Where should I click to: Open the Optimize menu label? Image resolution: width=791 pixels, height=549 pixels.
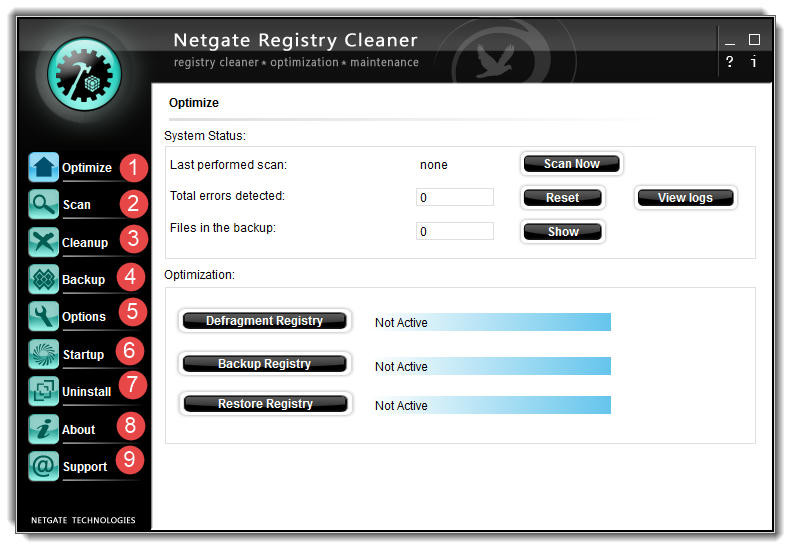87,168
